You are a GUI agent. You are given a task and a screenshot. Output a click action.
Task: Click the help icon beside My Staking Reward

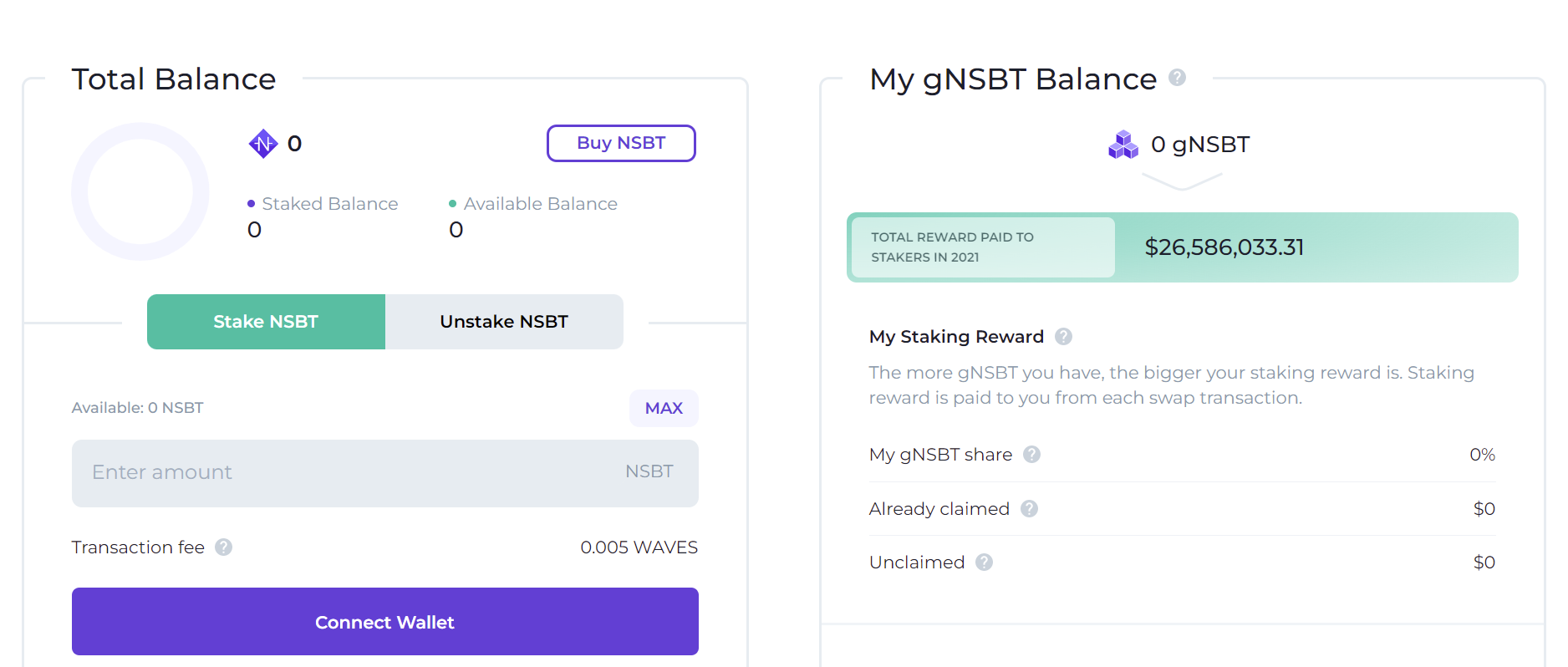coord(1063,336)
